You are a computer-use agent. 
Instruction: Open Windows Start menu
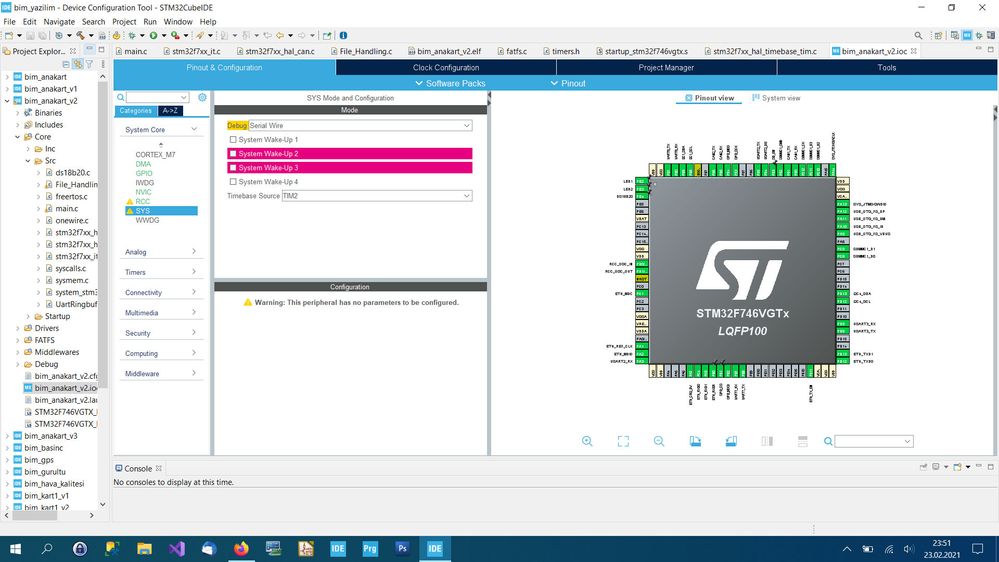click(15, 549)
